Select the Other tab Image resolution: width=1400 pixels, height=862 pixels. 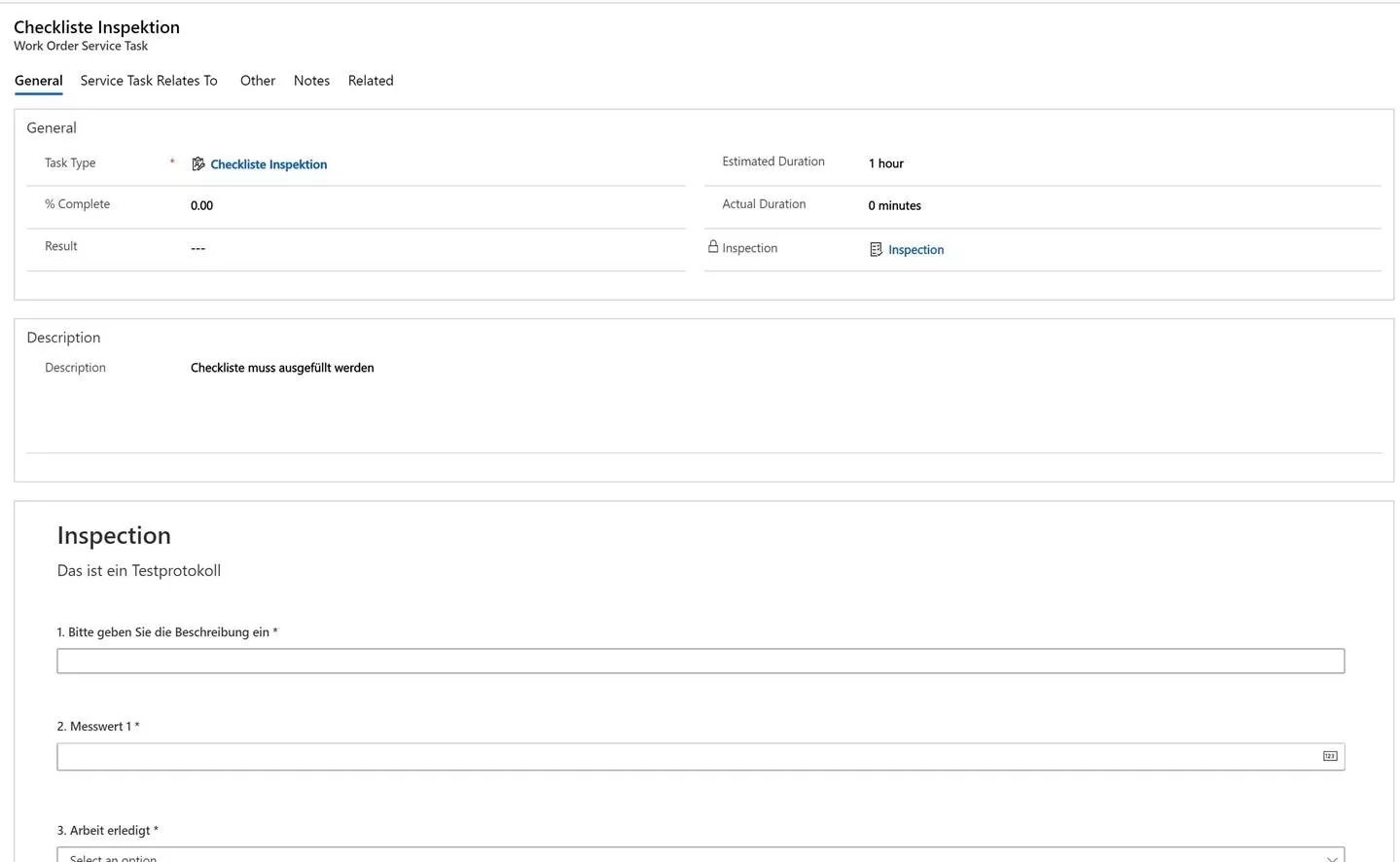click(x=258, y=81)
